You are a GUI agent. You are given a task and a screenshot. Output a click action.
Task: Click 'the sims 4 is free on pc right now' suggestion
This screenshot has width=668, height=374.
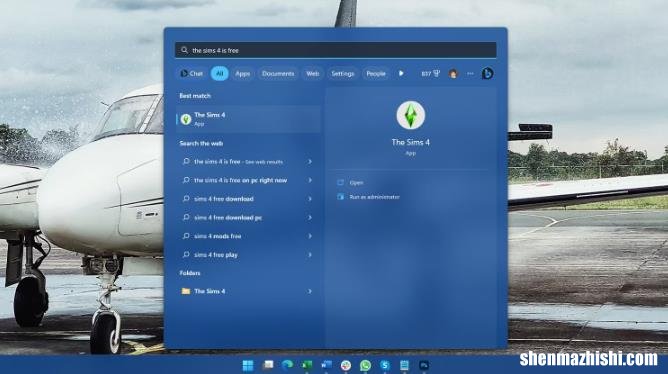(248, 180)
